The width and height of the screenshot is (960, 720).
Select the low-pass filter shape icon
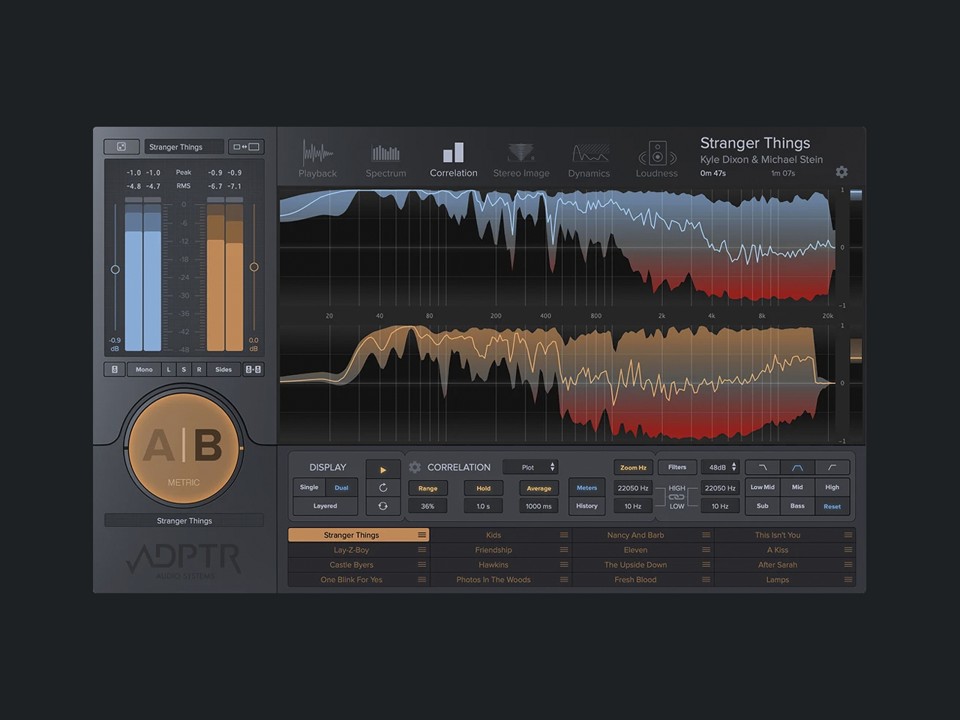tap(763, 467)
